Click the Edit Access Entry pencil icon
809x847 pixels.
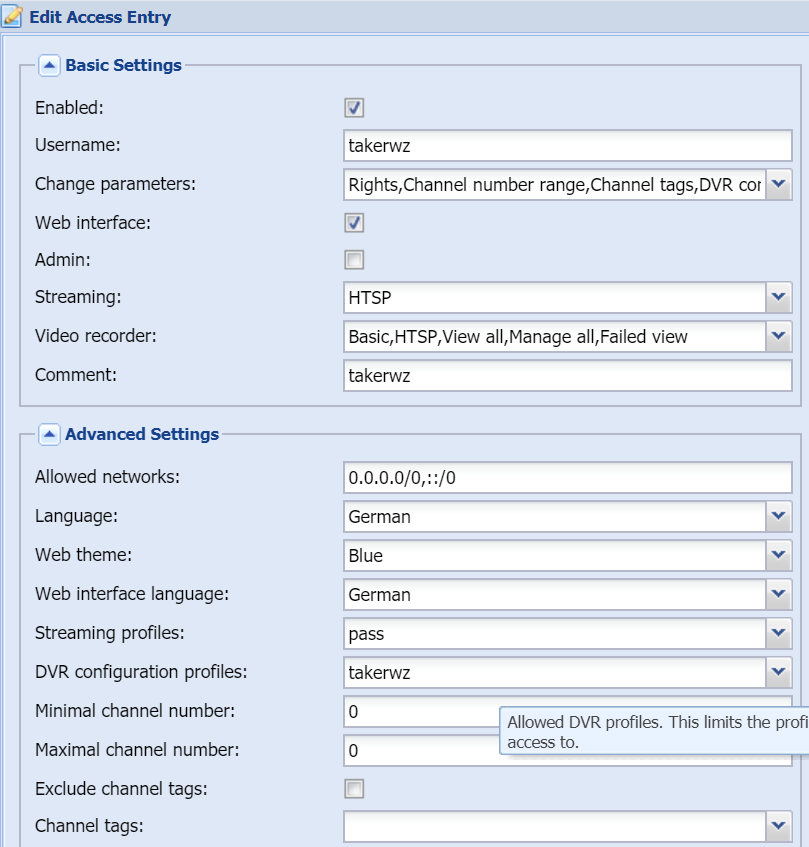tap(12, 17)
